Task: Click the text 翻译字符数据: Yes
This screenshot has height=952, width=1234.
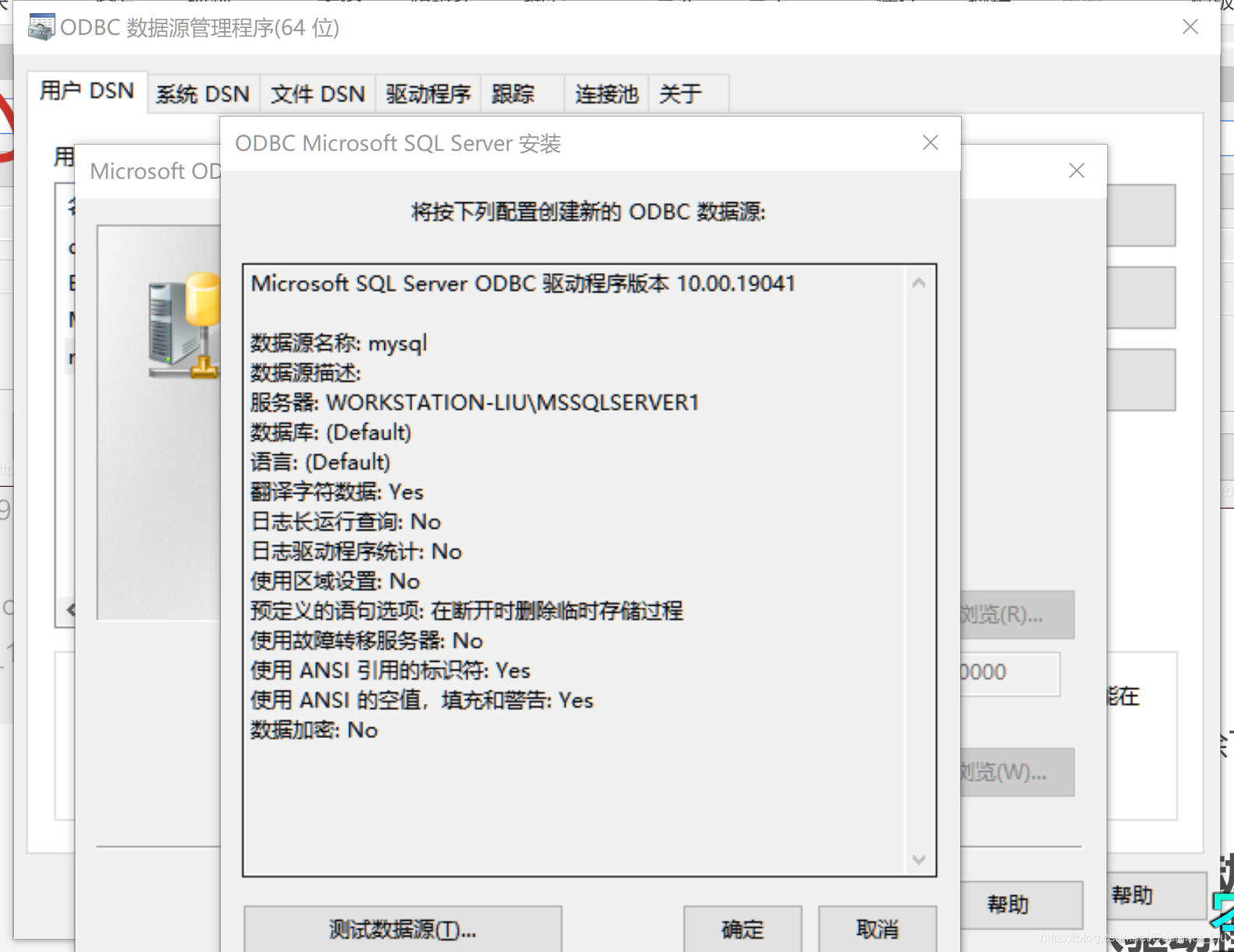Action: click(337, 492)
